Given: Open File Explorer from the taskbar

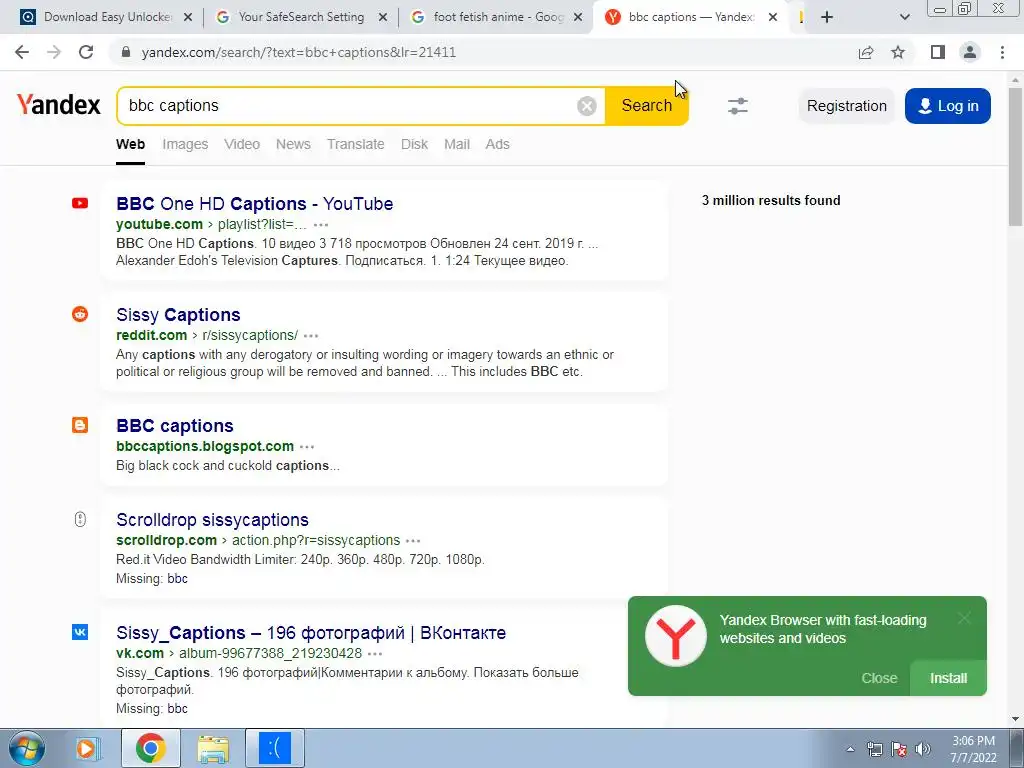Looking at the screenshot, I should pos(213,748).
